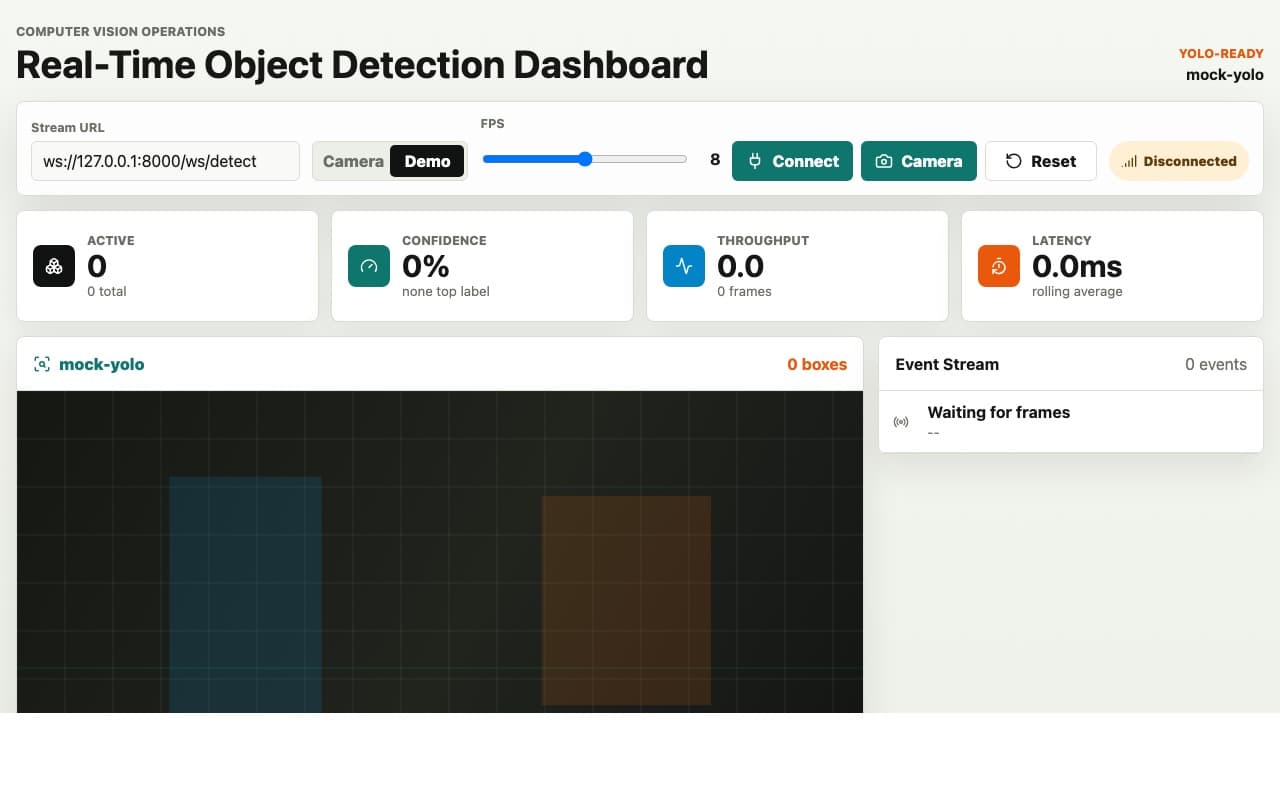Click the "mock-yolo" title above video
This screenshot has height=800, width=1280.
[x=102, y=364]
